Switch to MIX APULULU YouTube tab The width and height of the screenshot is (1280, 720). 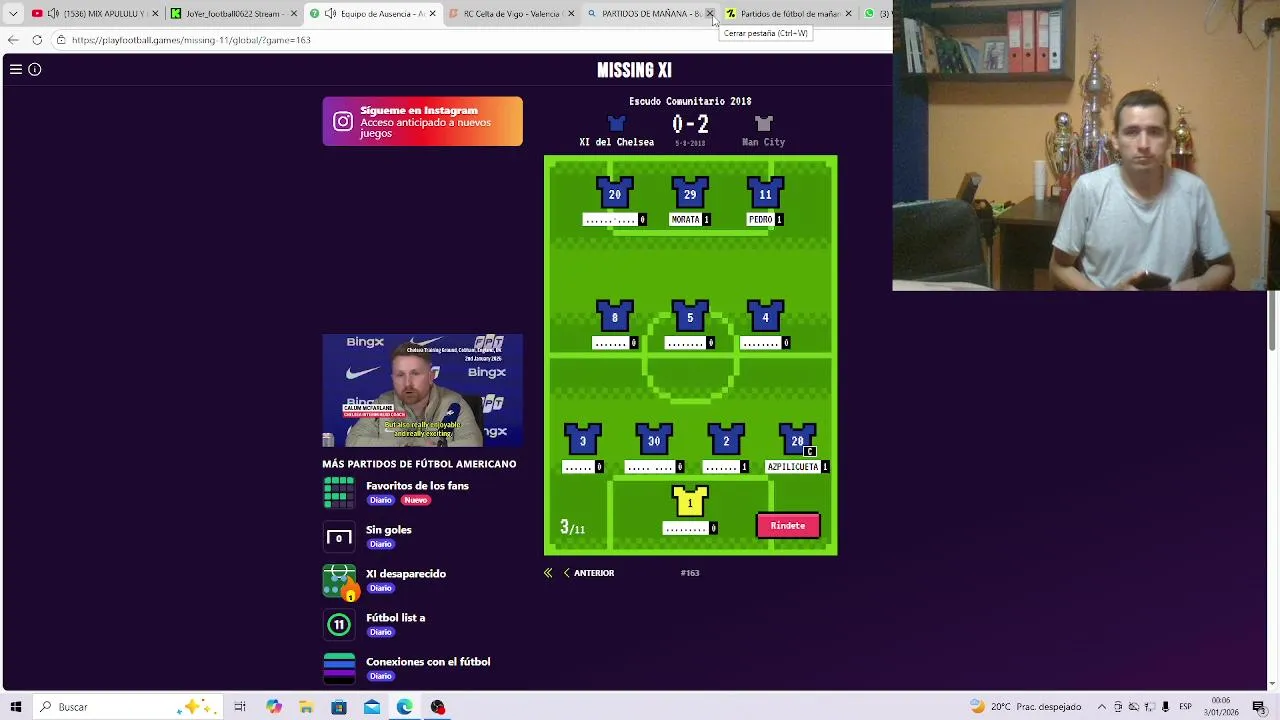(x=95, y=14)
